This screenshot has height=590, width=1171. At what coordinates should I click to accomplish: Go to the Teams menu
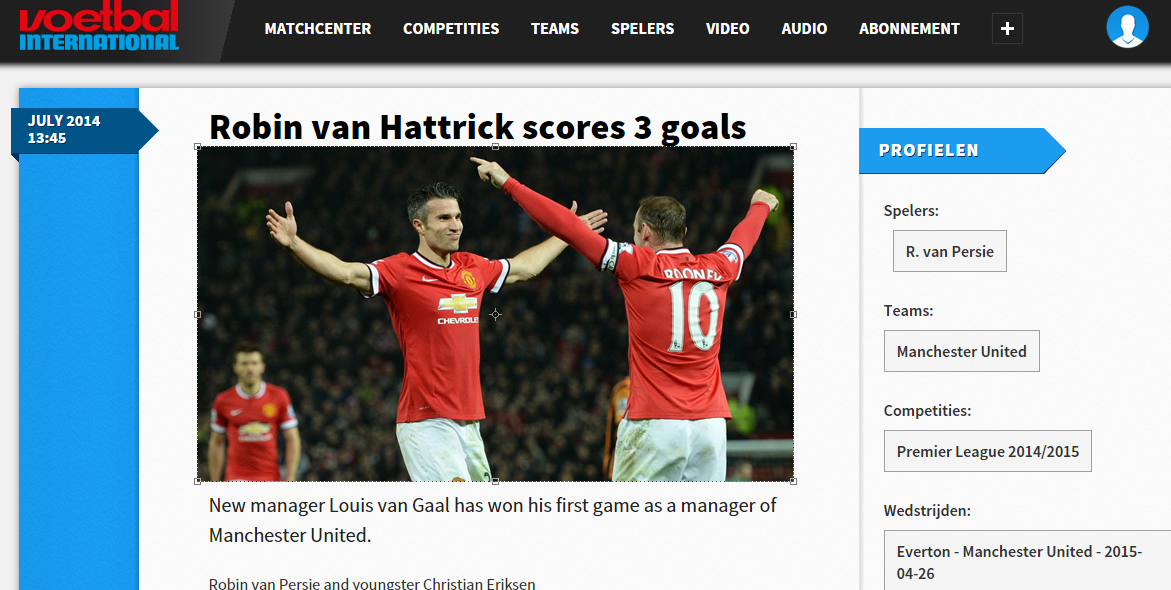pyautogui.click(x=555, y=29)
